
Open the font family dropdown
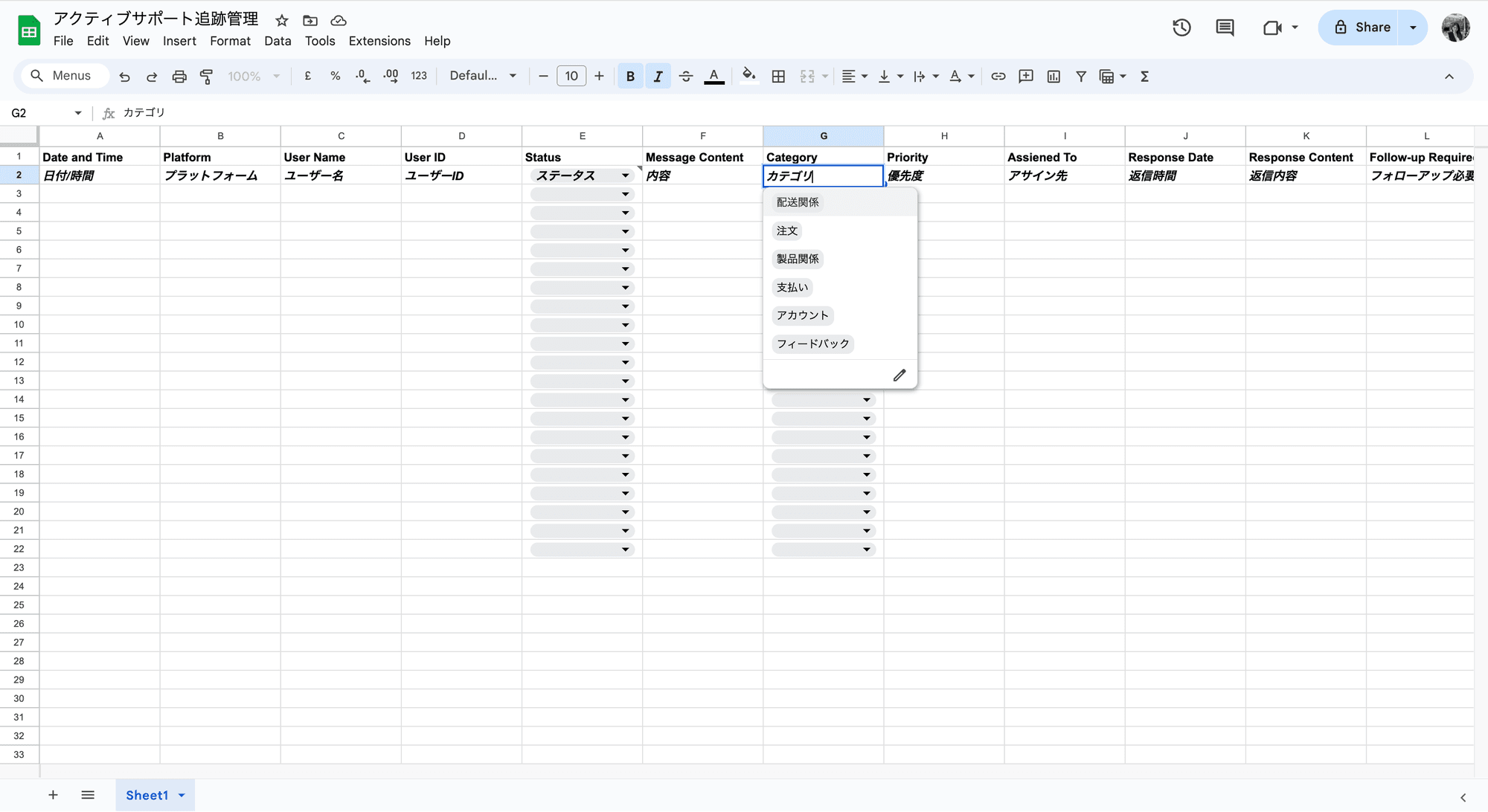[483, 76]
